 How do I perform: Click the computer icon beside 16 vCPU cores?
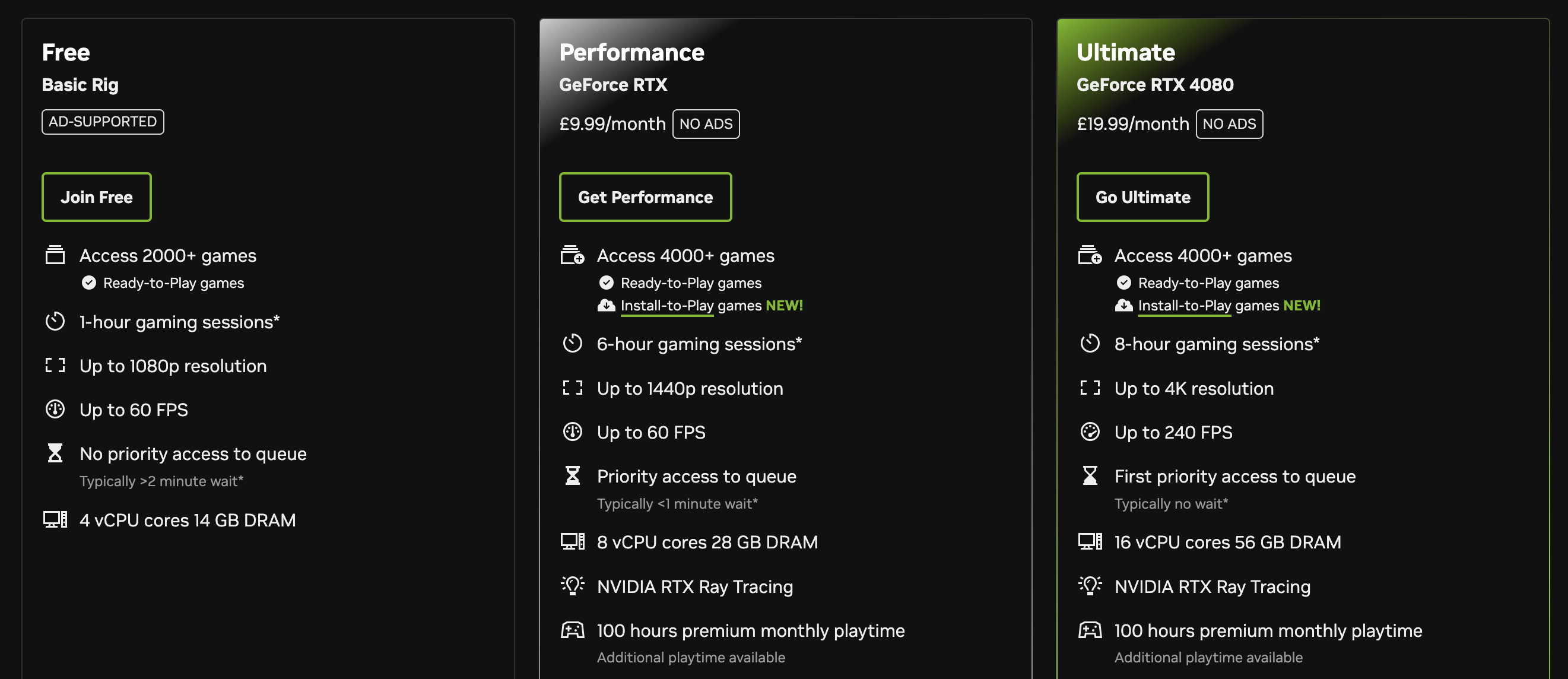point(1090,541)
